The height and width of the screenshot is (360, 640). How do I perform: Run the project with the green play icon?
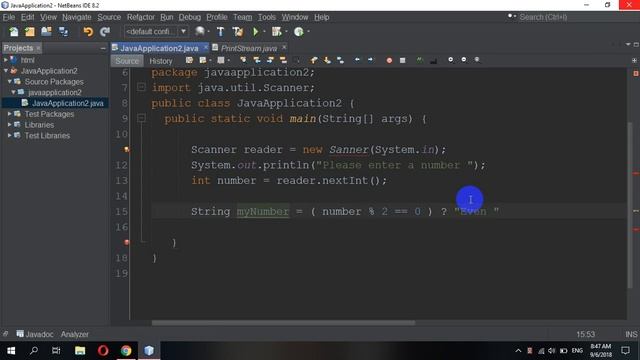pos(256,31)
